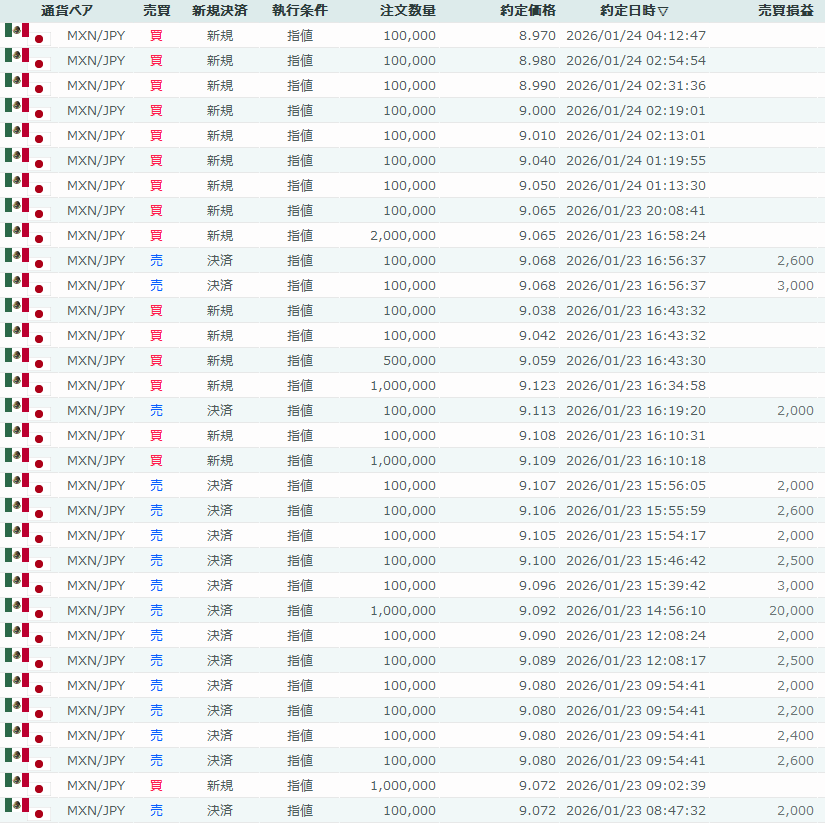Click the blue 売 label in the 15:39:42 row
The width and height of the screenshot is (825, 823).
click(x=156, y=585)
